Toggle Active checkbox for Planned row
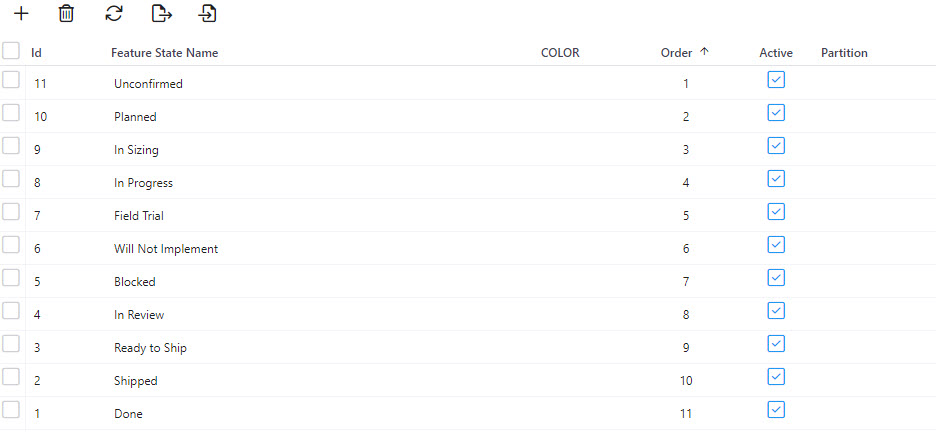Image resolution: width=936 pixels, height=434 pixels. coord(776,113)
